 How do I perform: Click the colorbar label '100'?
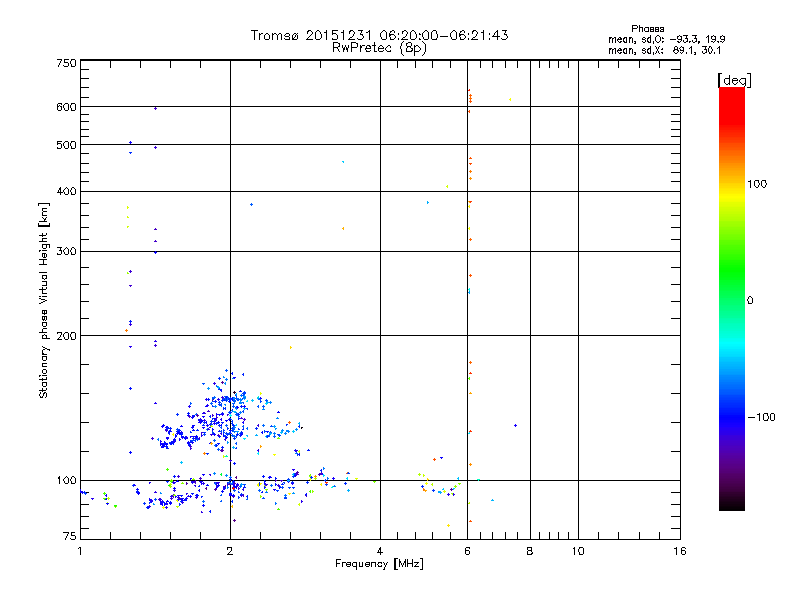pos(757,184)
